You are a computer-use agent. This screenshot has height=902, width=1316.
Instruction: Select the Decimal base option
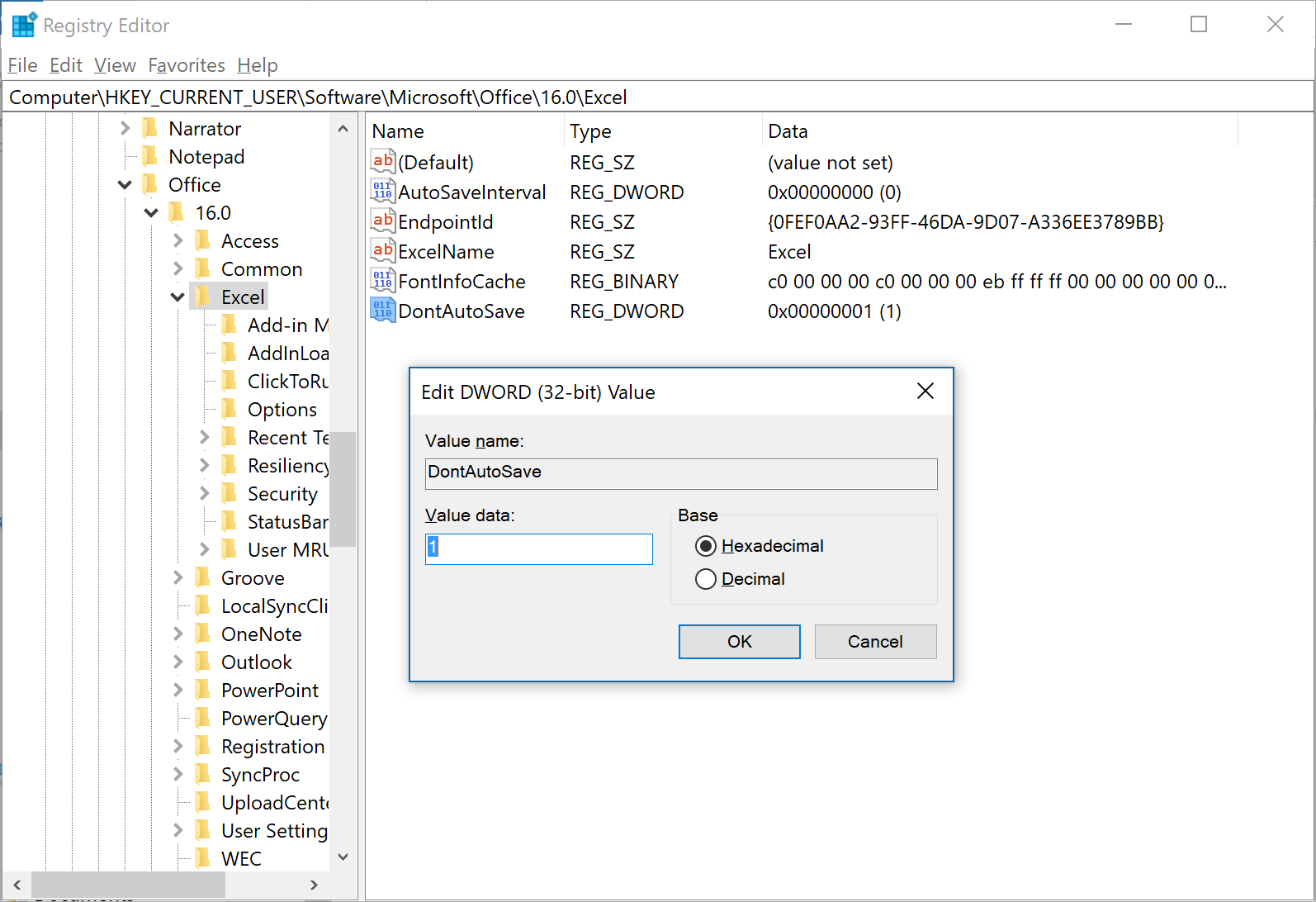point(706,579)
